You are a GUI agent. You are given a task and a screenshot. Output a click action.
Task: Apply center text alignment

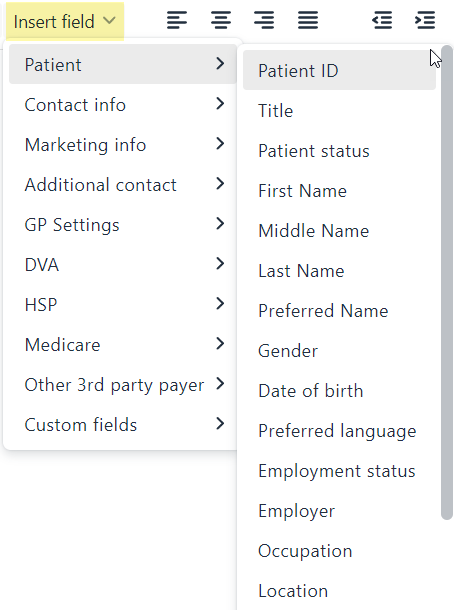pyautogui.click(x=221, y=21)
